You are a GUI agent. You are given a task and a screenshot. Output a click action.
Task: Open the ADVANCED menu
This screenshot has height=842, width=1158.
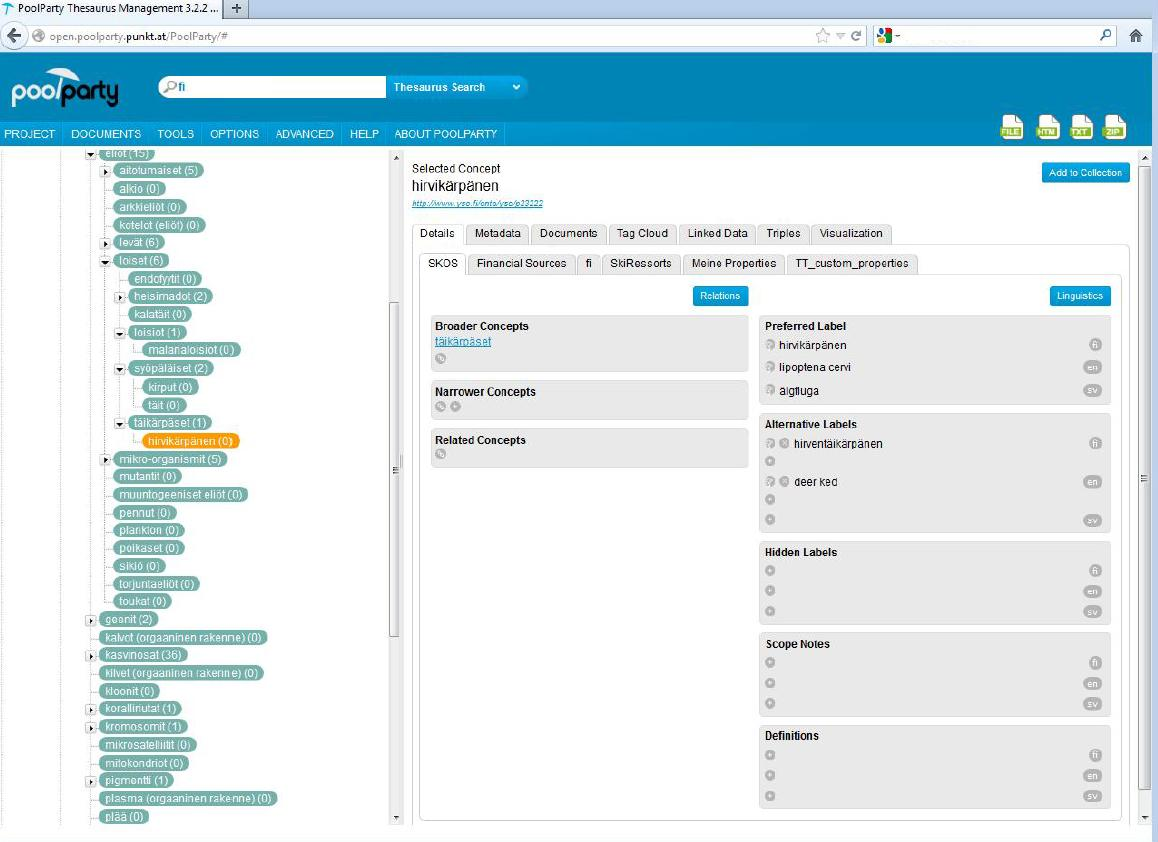click(304, 134)
